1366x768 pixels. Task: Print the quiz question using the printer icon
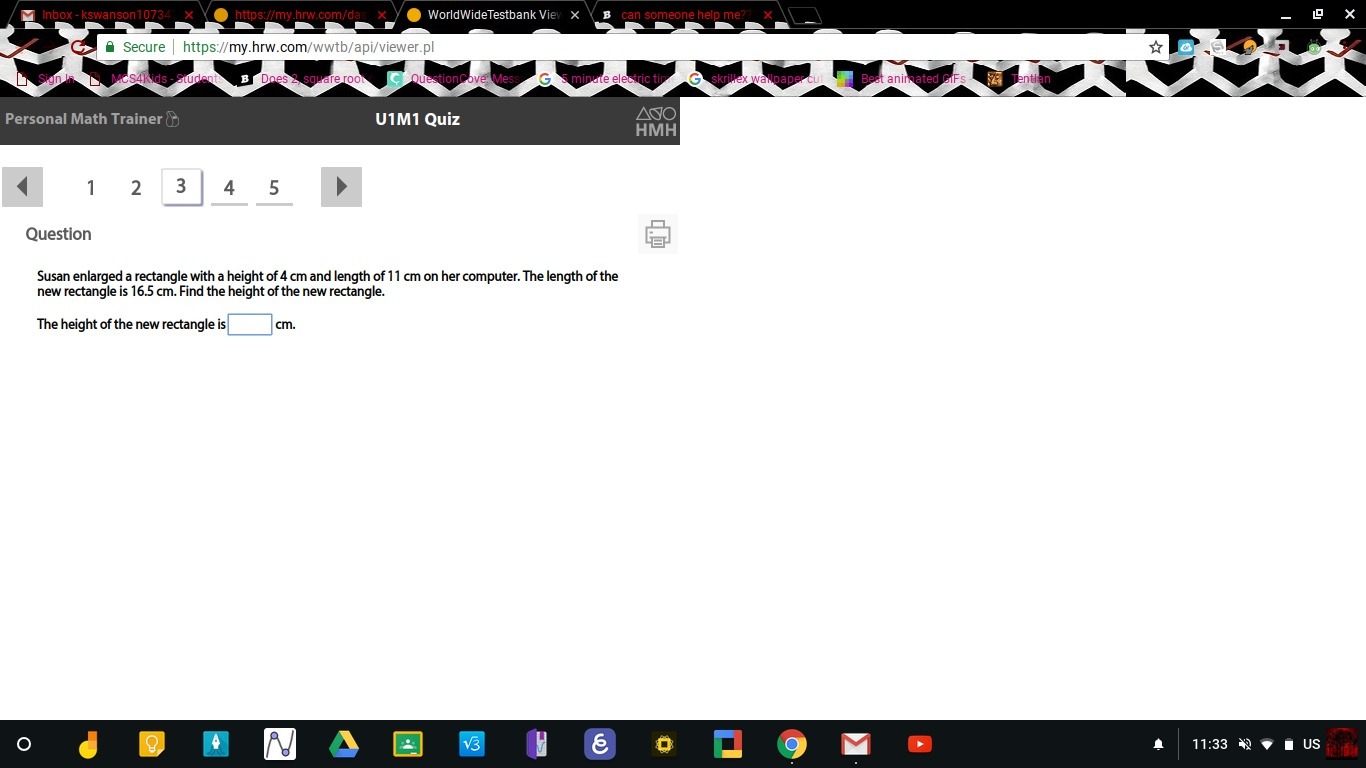657,234
